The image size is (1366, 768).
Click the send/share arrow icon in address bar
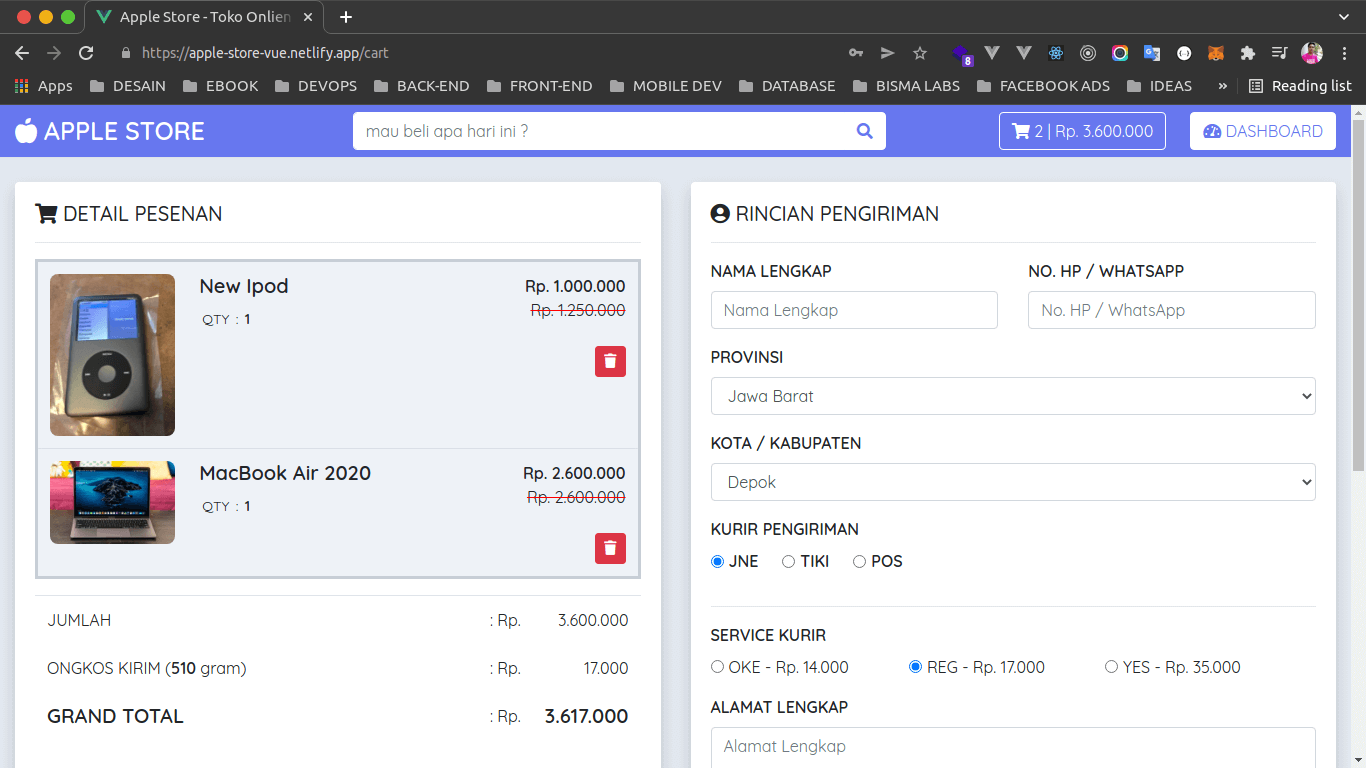(x=887, y=53)
